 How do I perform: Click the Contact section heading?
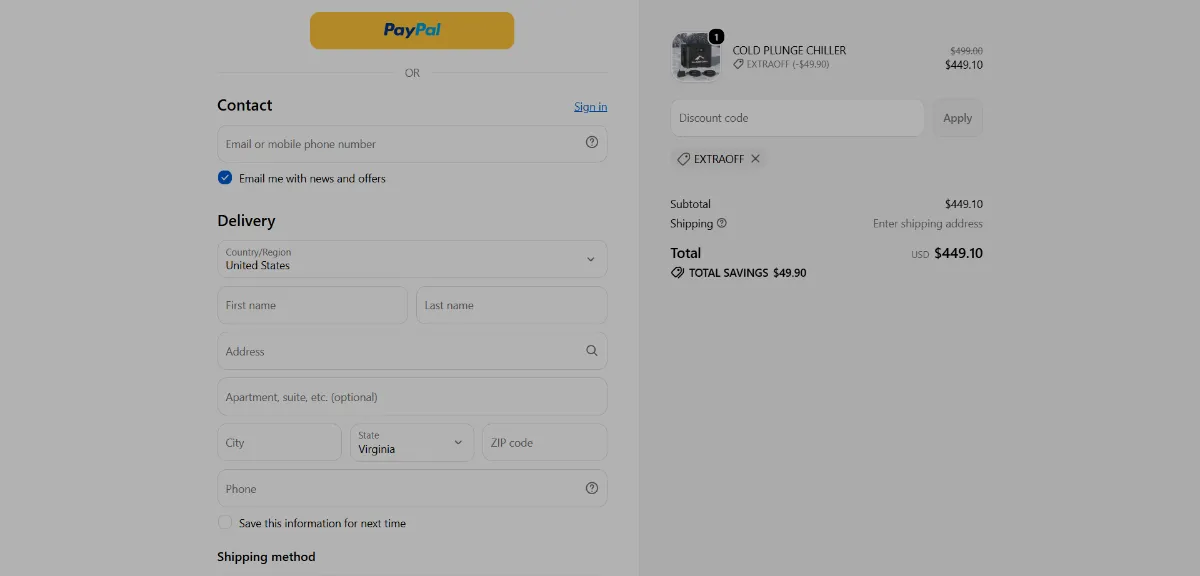(x=245, y=105)
